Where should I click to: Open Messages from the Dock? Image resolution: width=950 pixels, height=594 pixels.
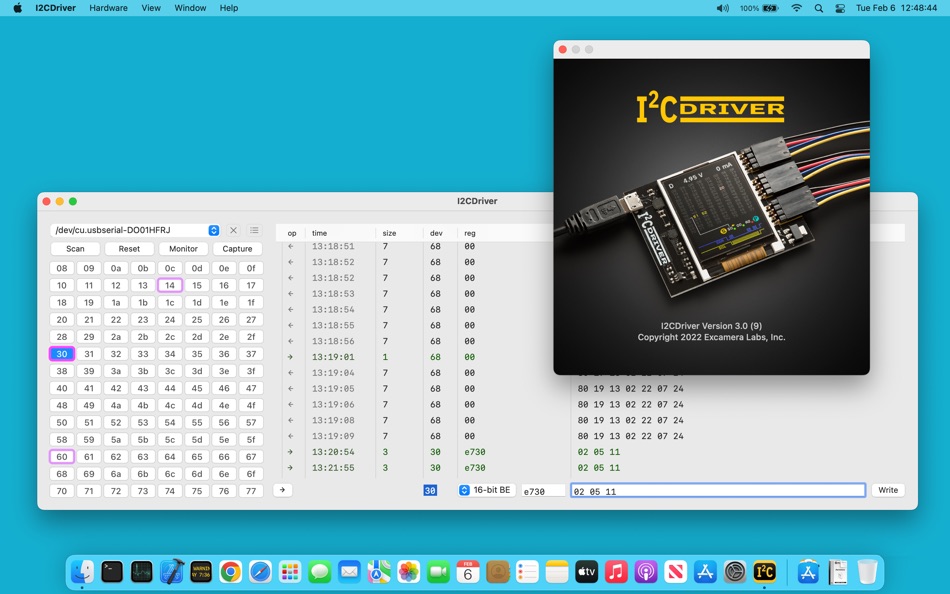coord(320,572)
